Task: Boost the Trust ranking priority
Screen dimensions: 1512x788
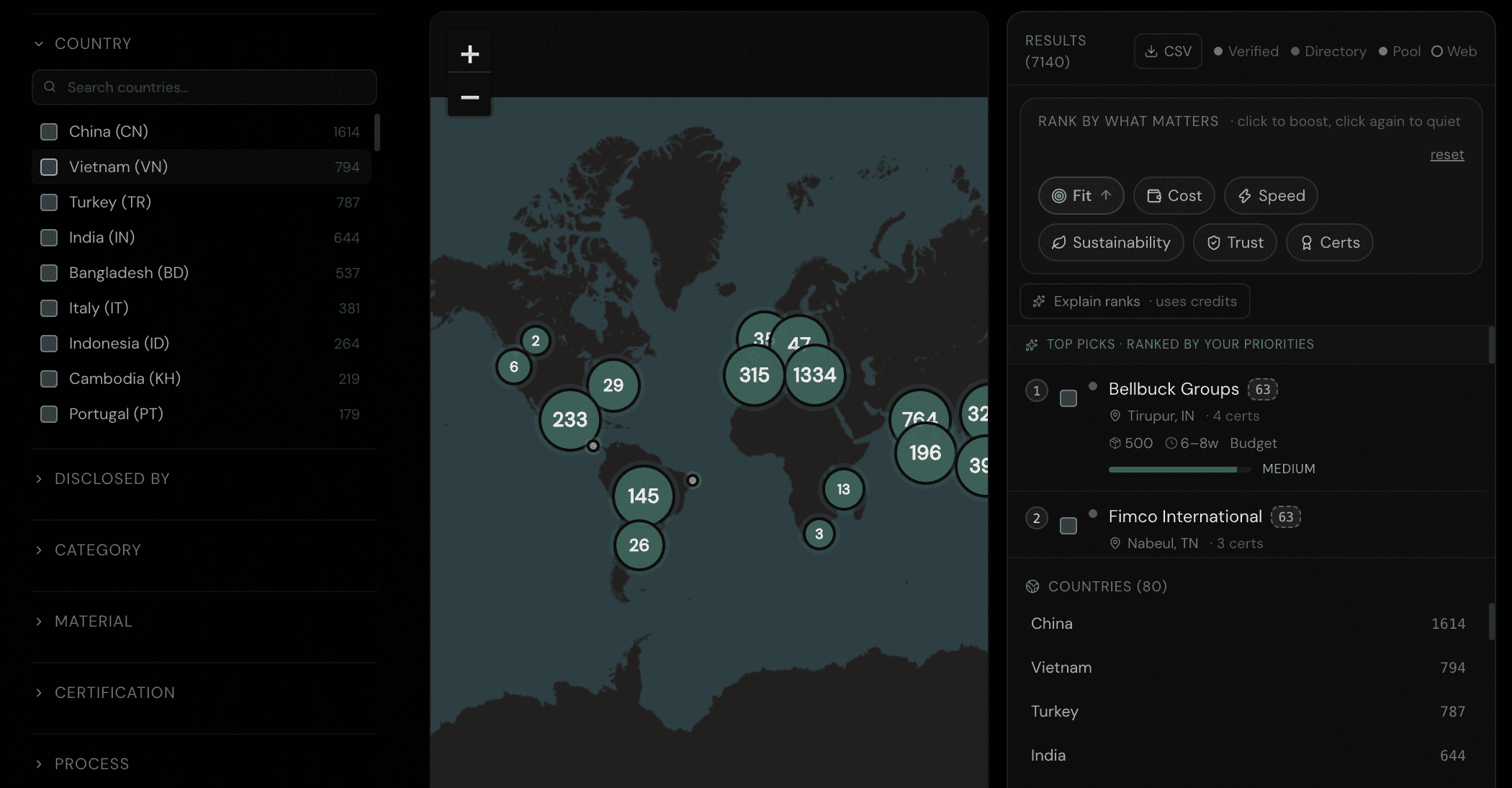Action: click(x=1235, y=243)
